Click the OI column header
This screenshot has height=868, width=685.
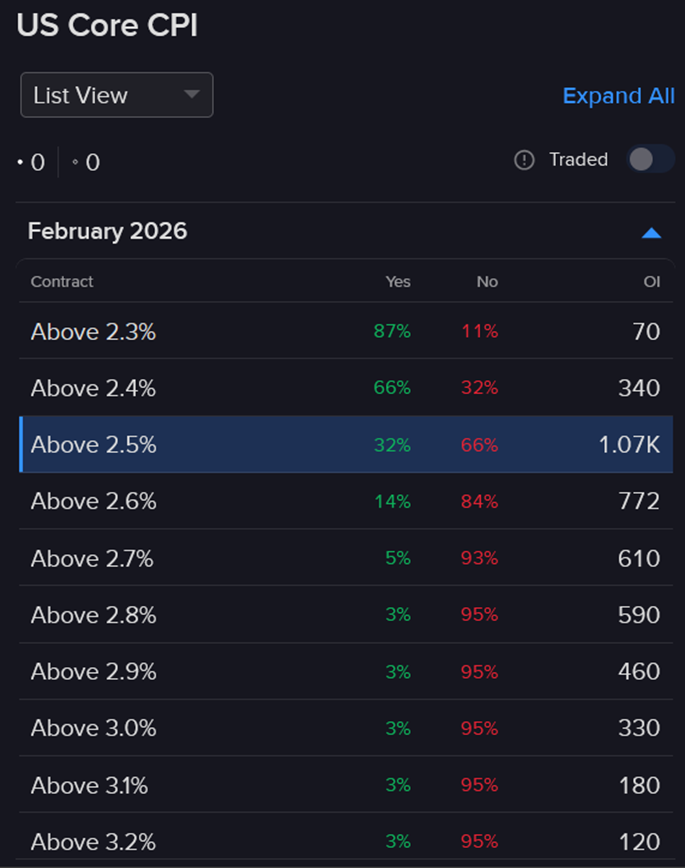652,282
